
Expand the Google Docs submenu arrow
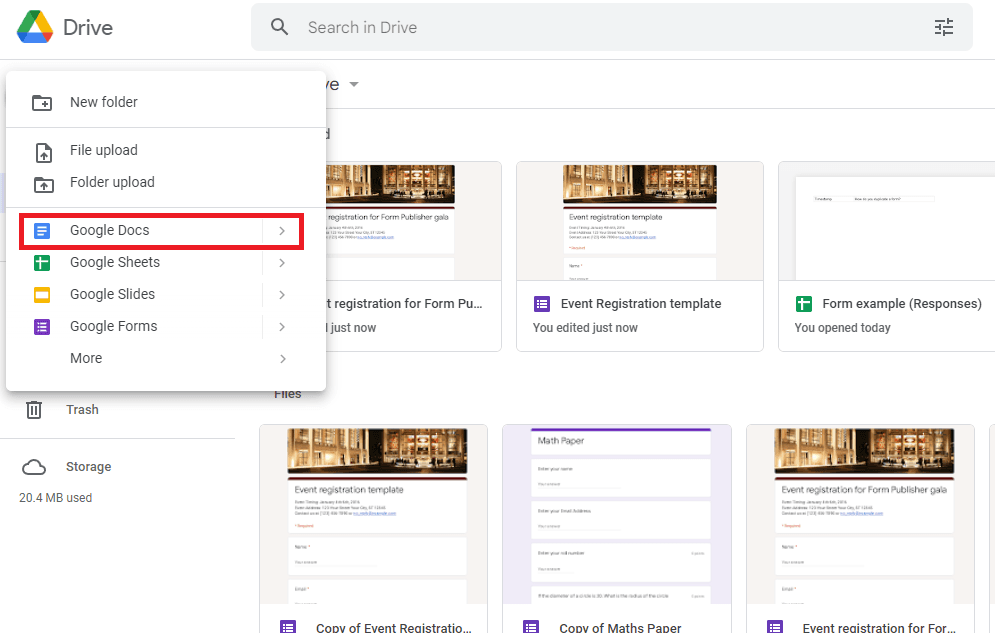pyautogui.click(x=282, y=231)
